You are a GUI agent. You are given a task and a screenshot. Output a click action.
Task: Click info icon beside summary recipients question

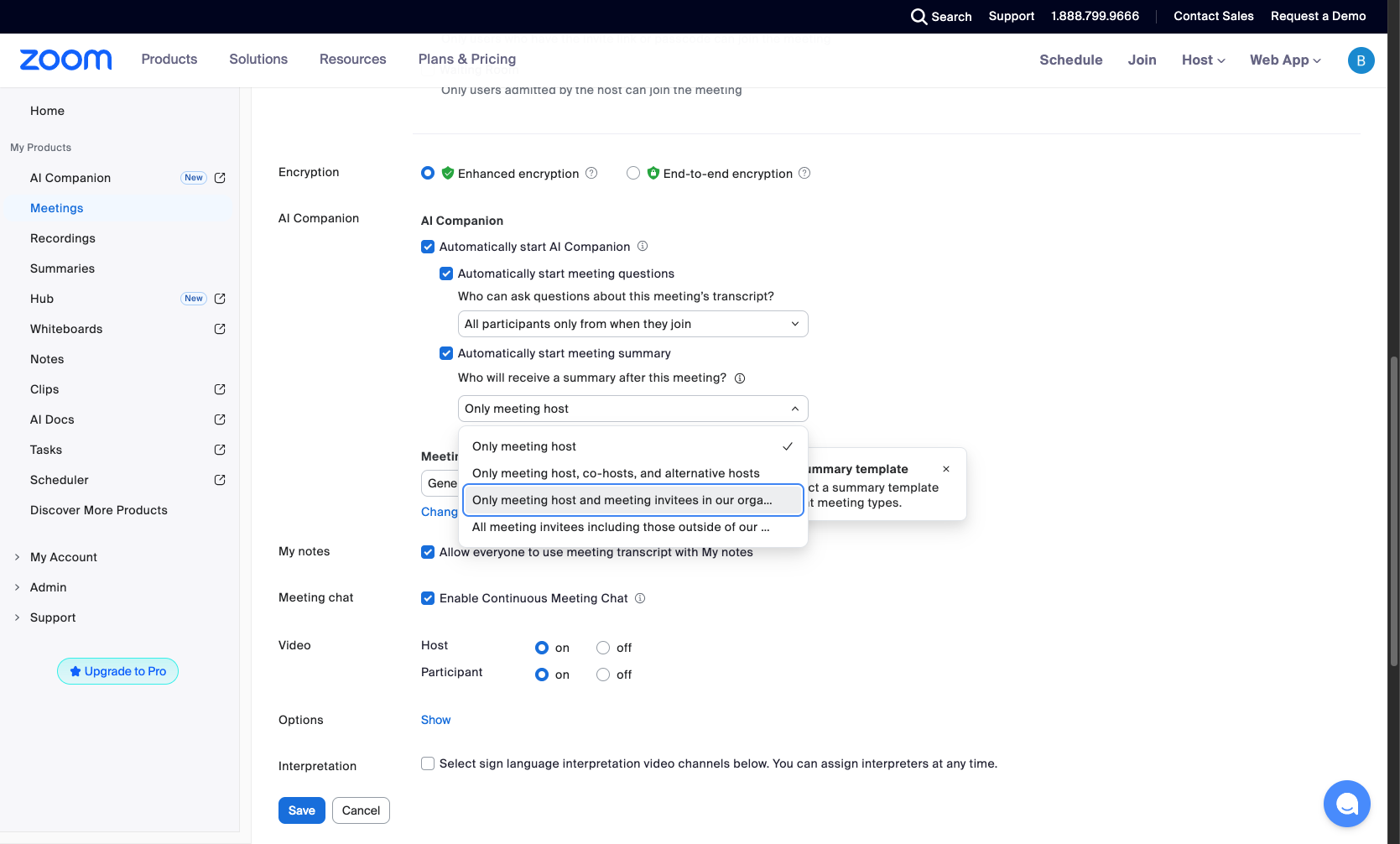740,378
